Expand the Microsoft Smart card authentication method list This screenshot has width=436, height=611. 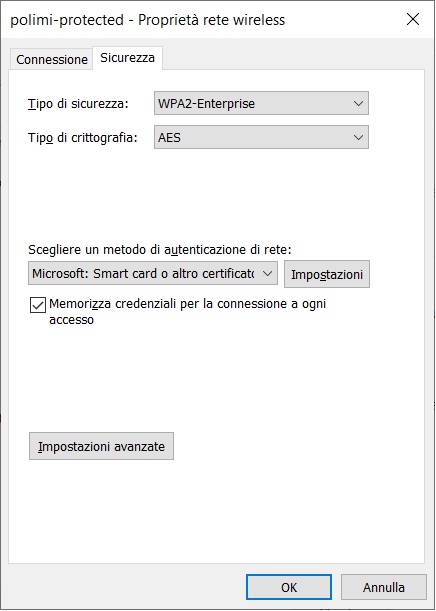(153, 273)
